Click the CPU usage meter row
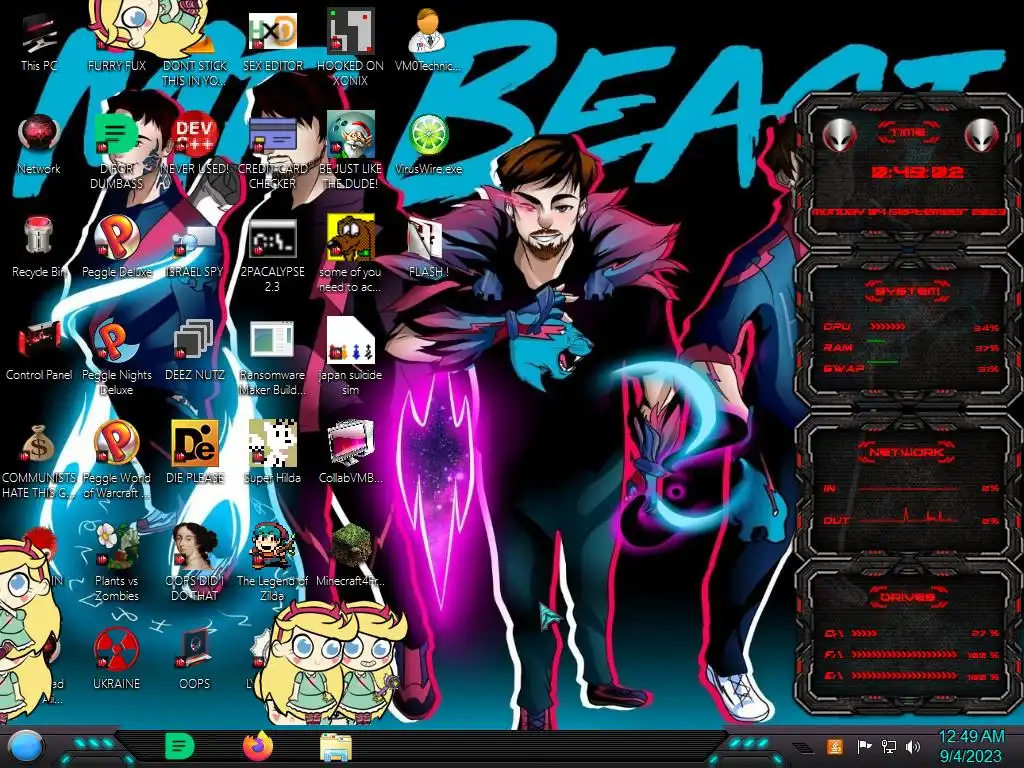Screen dimensions: 1024x768 pos(912,327)
